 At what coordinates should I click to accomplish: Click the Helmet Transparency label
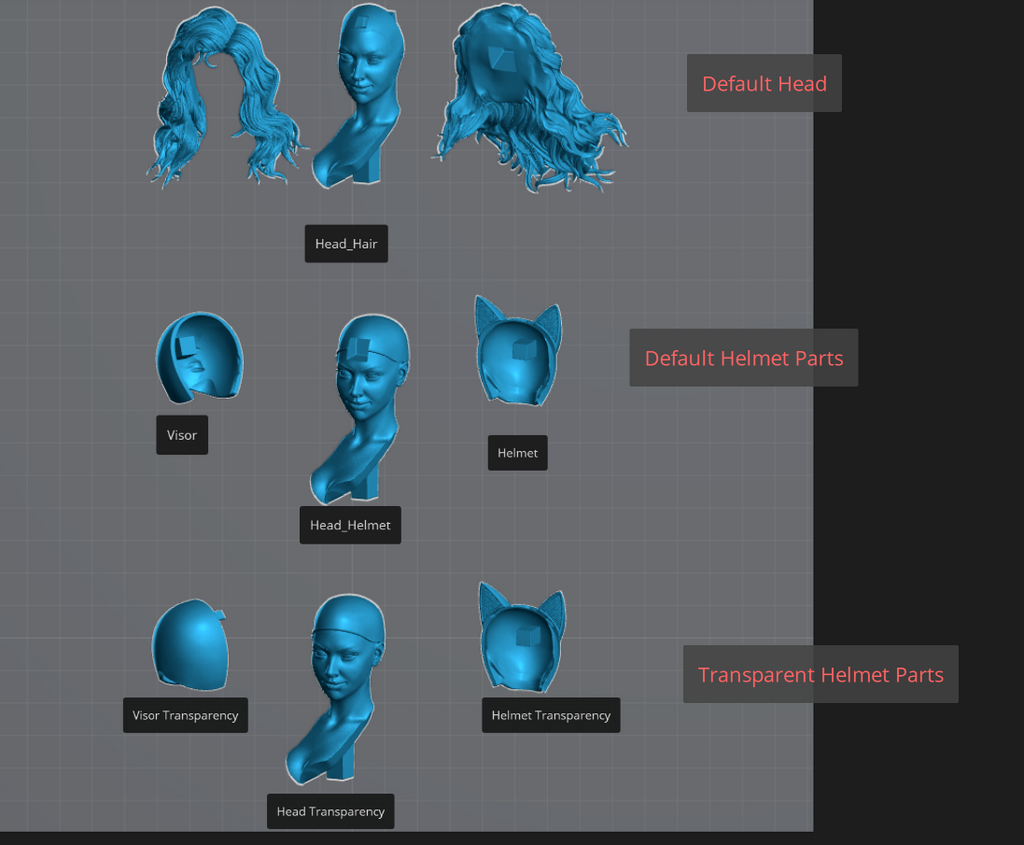click(x=551, y=715)
